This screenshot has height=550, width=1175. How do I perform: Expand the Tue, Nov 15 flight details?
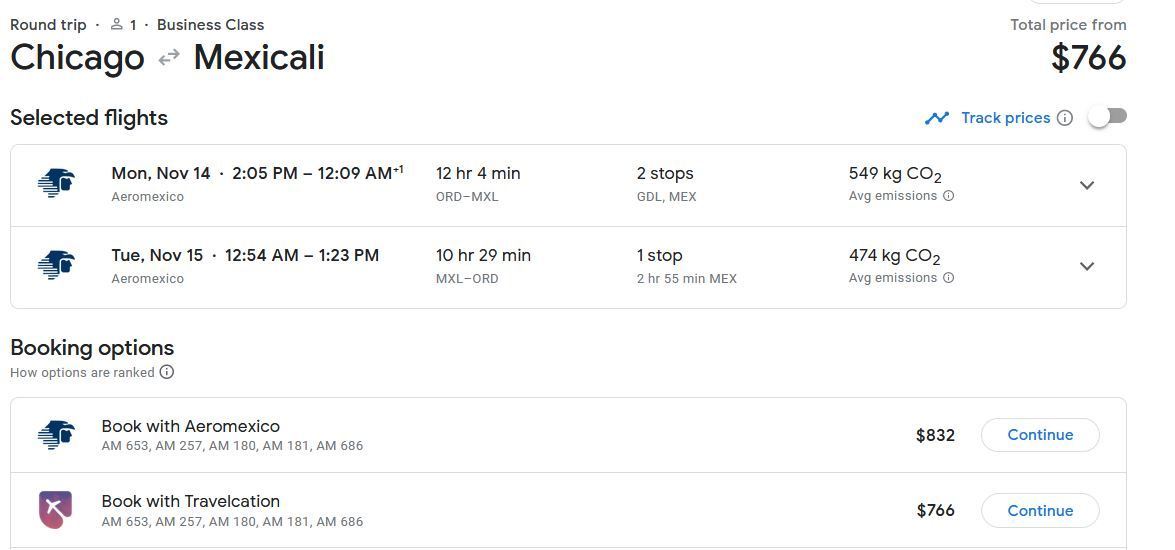[x=1087, y=266]
